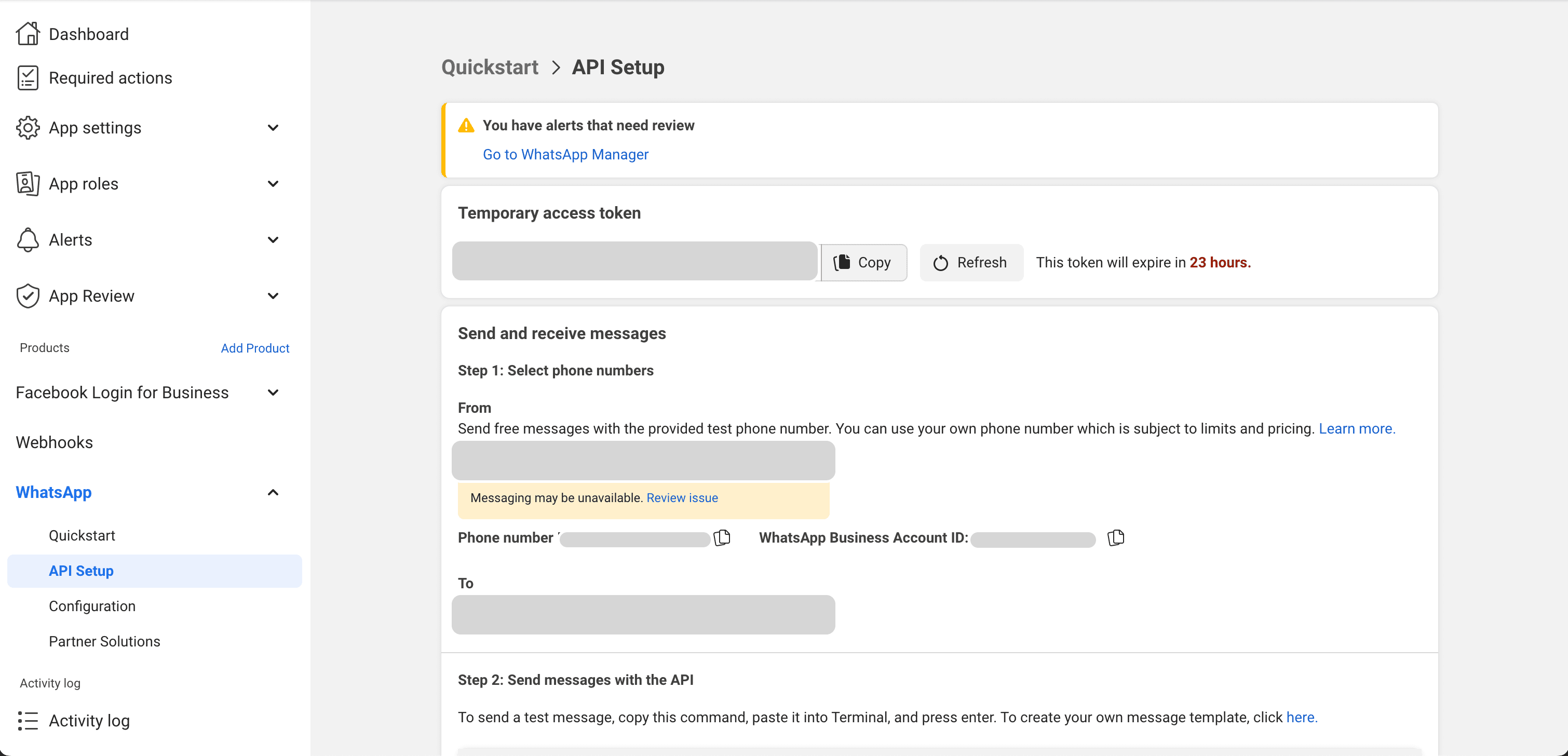The height and width of the screenshot is (756, 1568).
Task: Click the Copy icon for temporary access token
Action: (862, 261)
